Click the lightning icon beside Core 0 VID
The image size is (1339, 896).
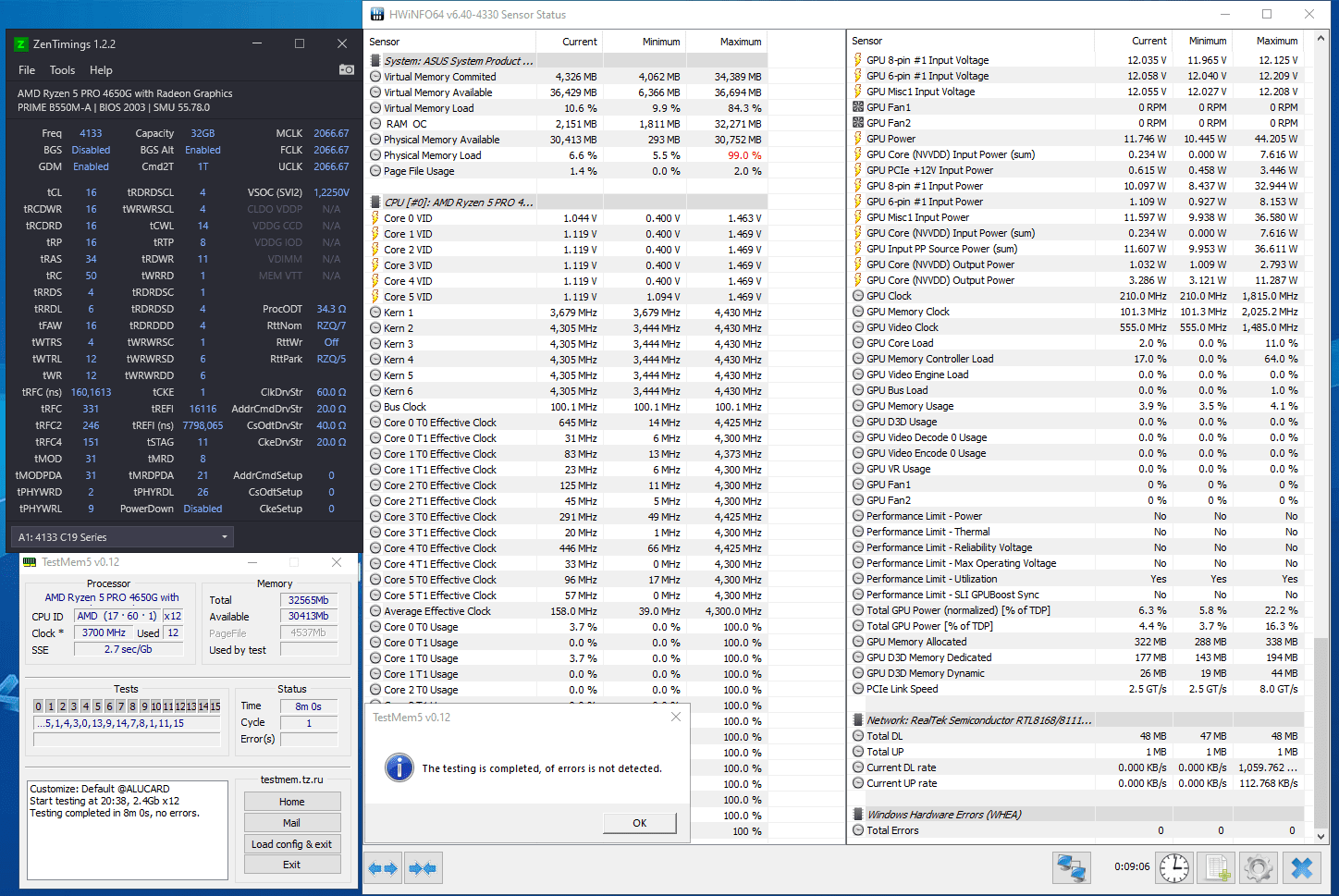pyautogui.click(x=375, y=218)
